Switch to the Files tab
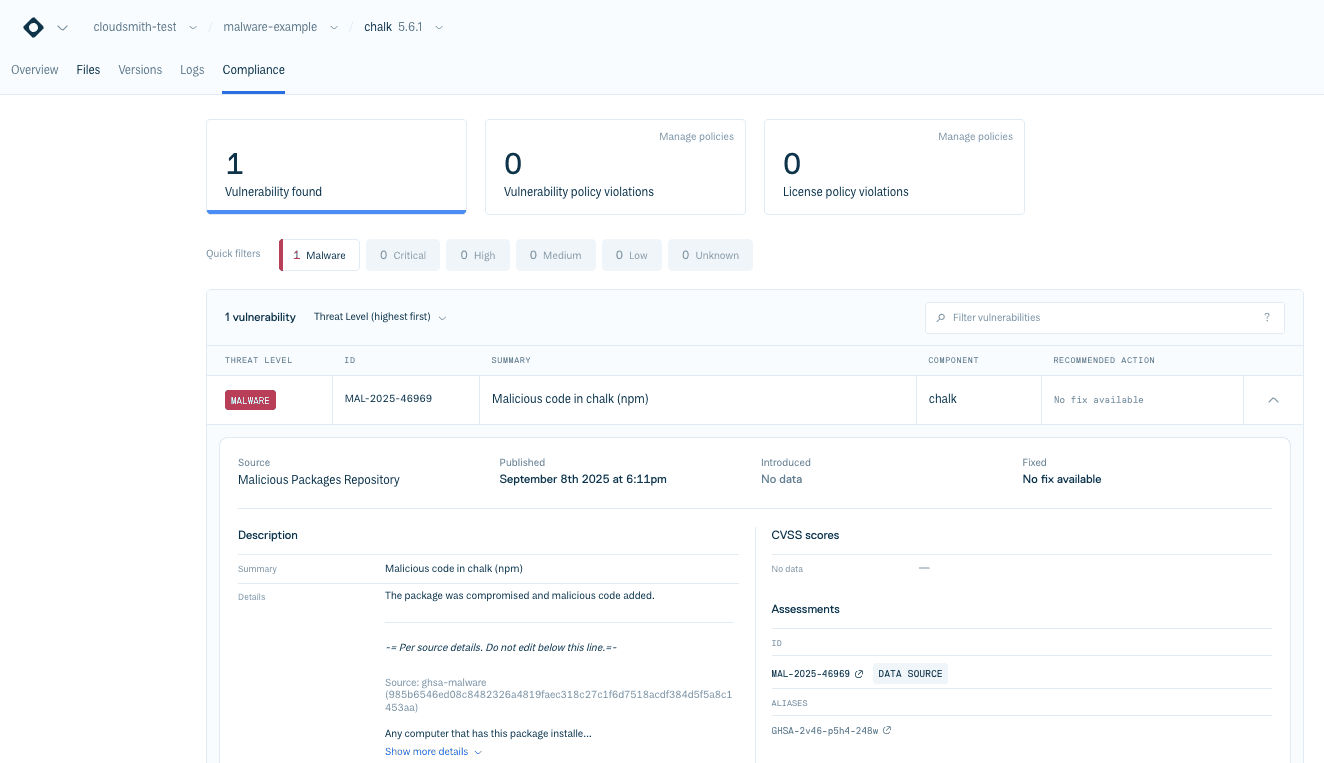This screenshot has height=763, width=1324. click(88, 70)
